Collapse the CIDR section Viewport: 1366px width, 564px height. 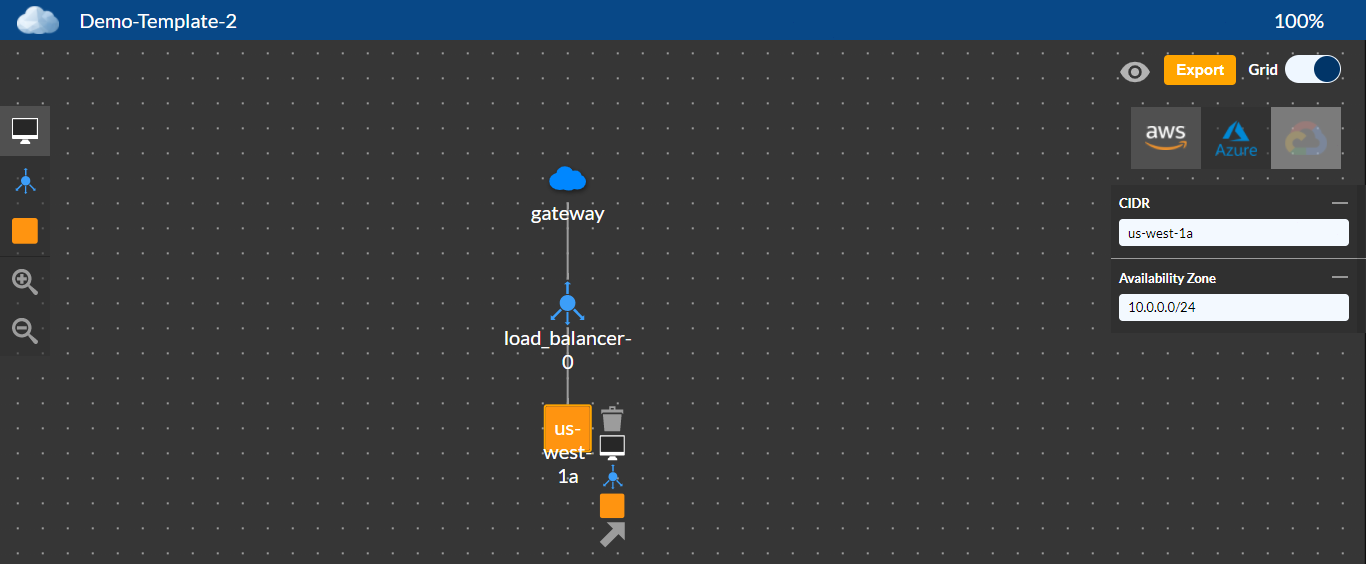coord(1340,203)
